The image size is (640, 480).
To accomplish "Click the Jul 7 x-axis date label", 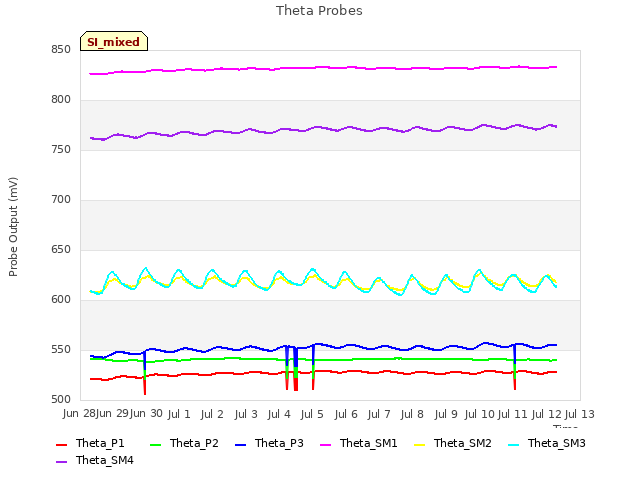I will pyautogui.click(x=379, y=414).
